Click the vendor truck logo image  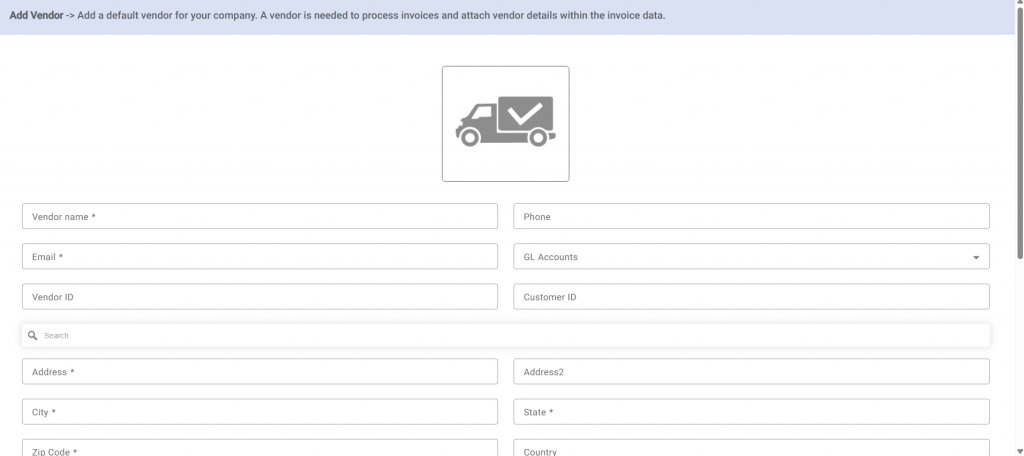(505, 123)
